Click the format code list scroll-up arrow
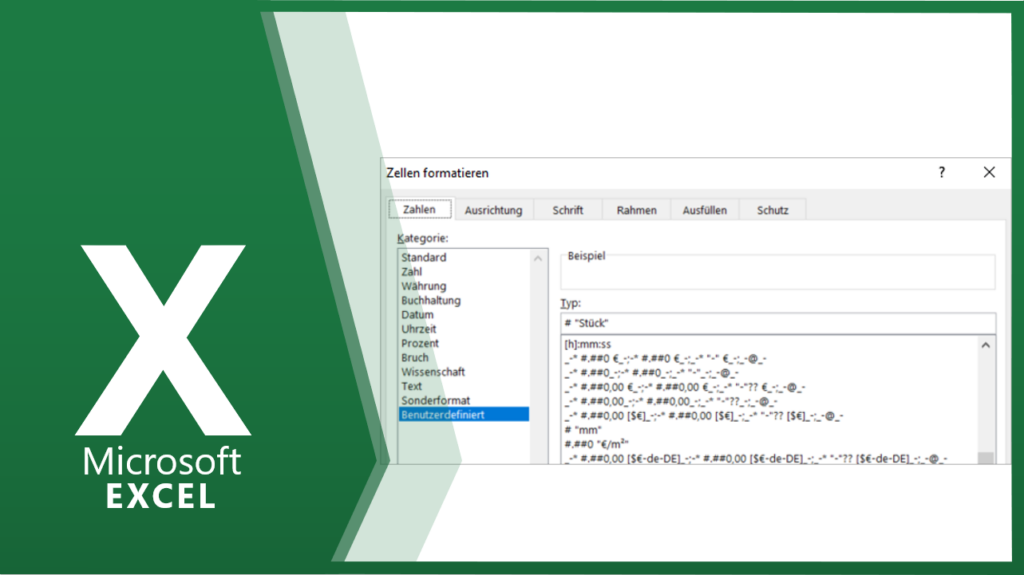This screenshot has width=1024, height=575. point(986,345)
